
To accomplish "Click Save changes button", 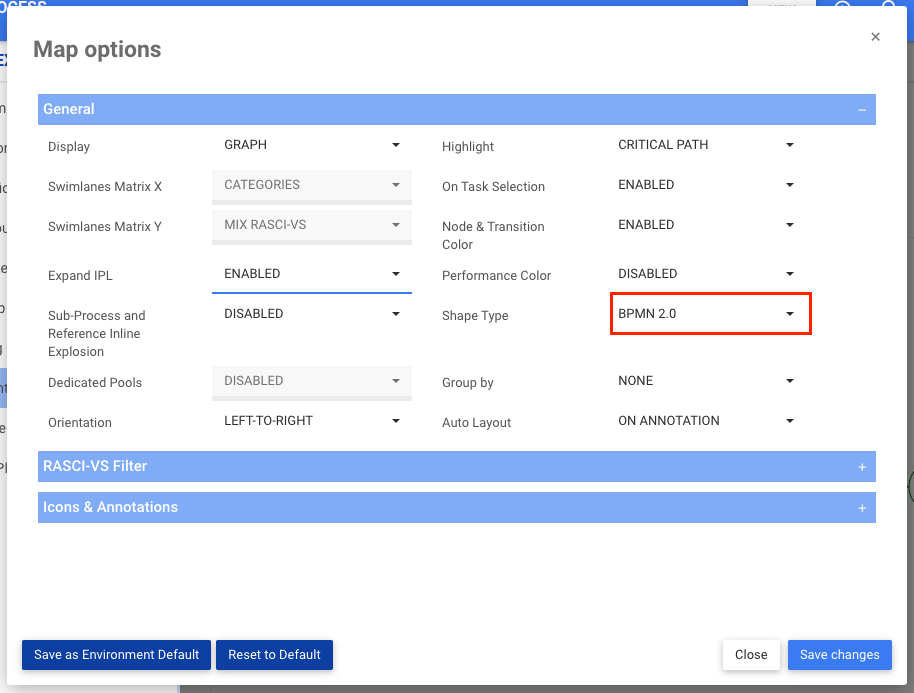I will 839,655.
